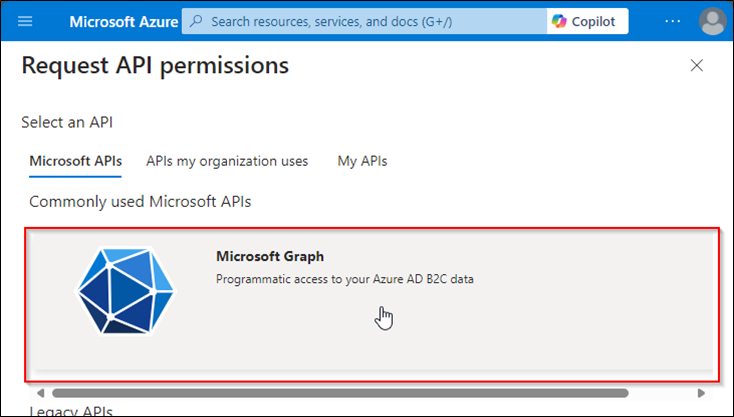Open Copilot
Viewport: 734px width, 417px height.
click(587, 21)
